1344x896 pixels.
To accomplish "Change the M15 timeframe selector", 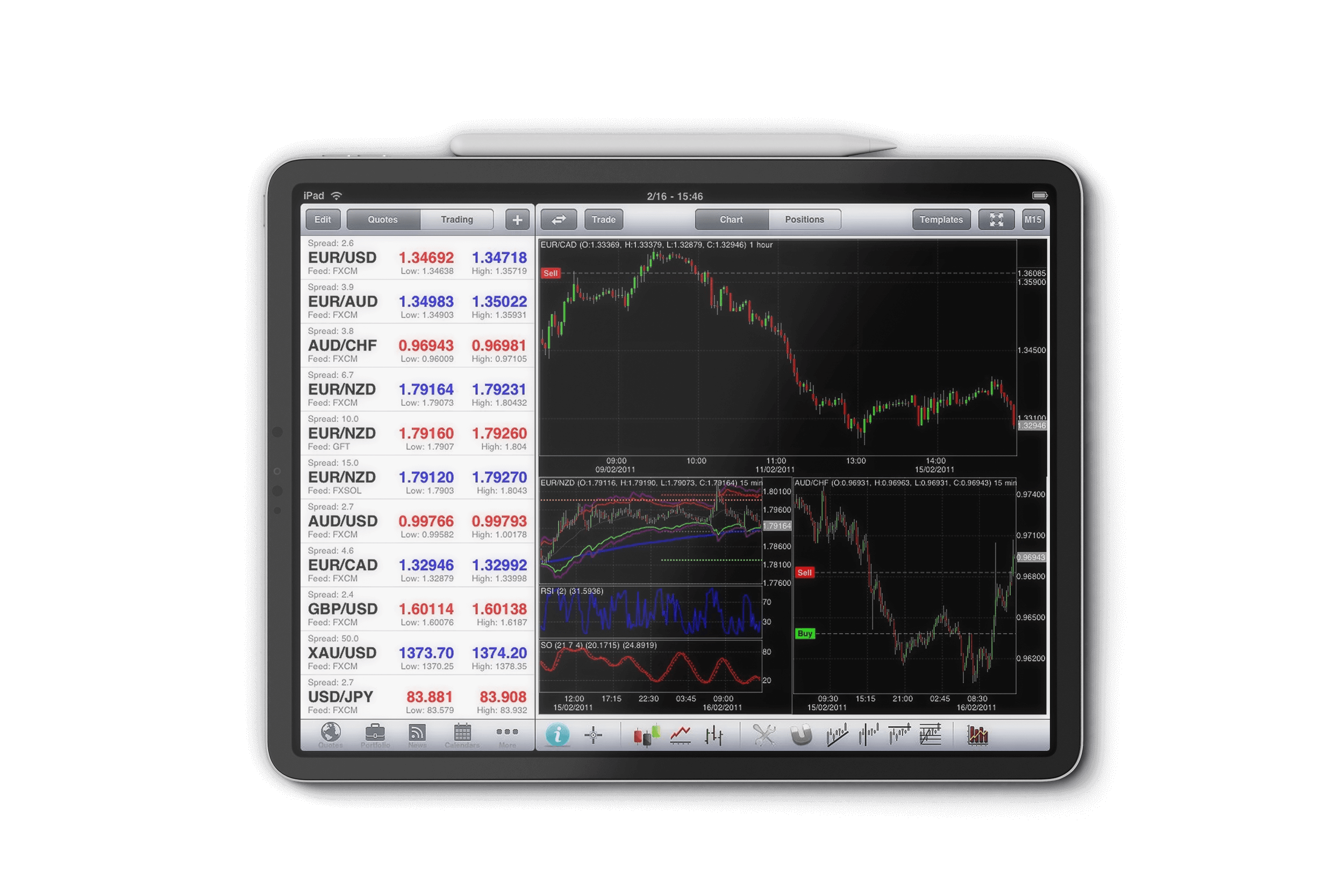I will tap(1033, 219).
